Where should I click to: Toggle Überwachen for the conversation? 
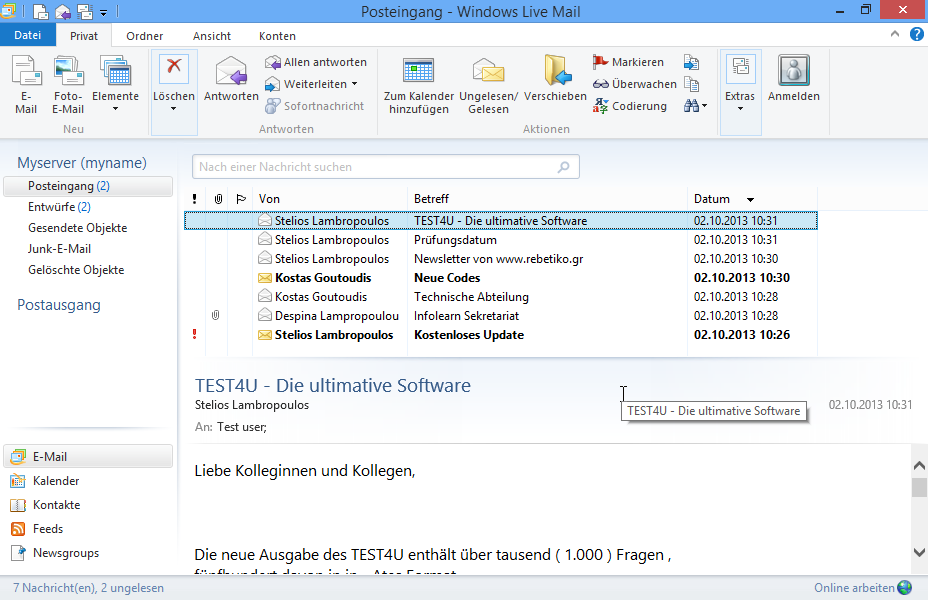tap(634, 84)
